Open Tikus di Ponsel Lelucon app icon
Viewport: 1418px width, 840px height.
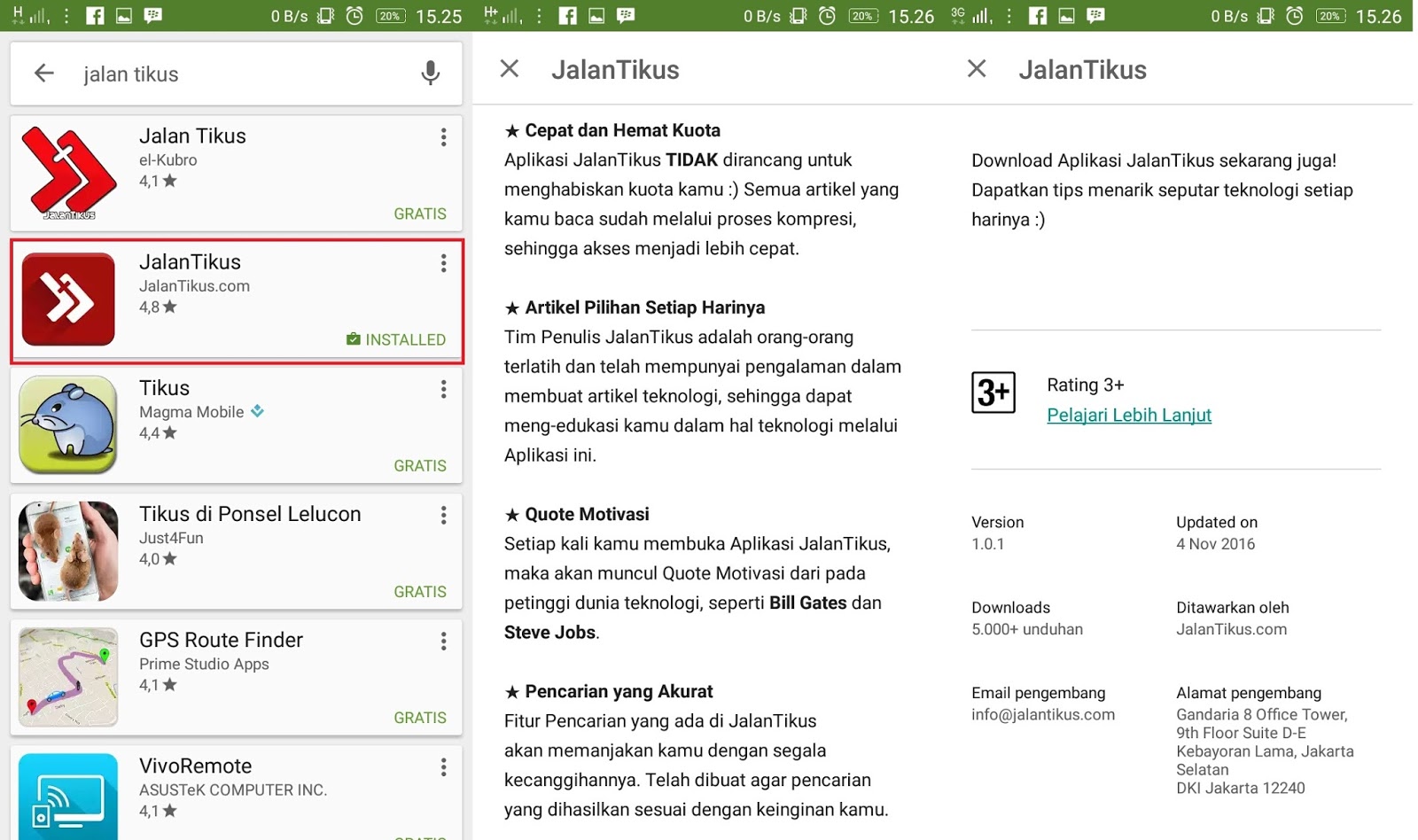coord(68,551)
